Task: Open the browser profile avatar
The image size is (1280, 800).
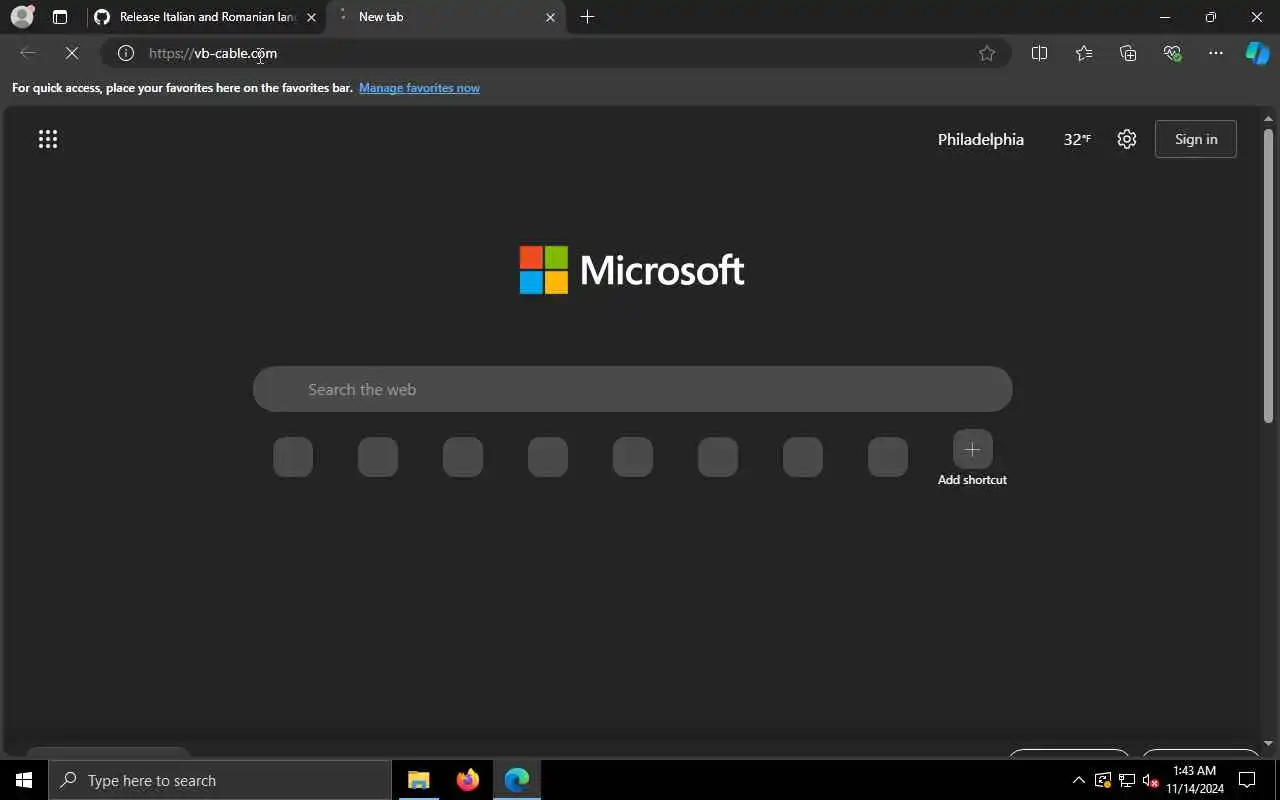Action: (x=22, y=16)
